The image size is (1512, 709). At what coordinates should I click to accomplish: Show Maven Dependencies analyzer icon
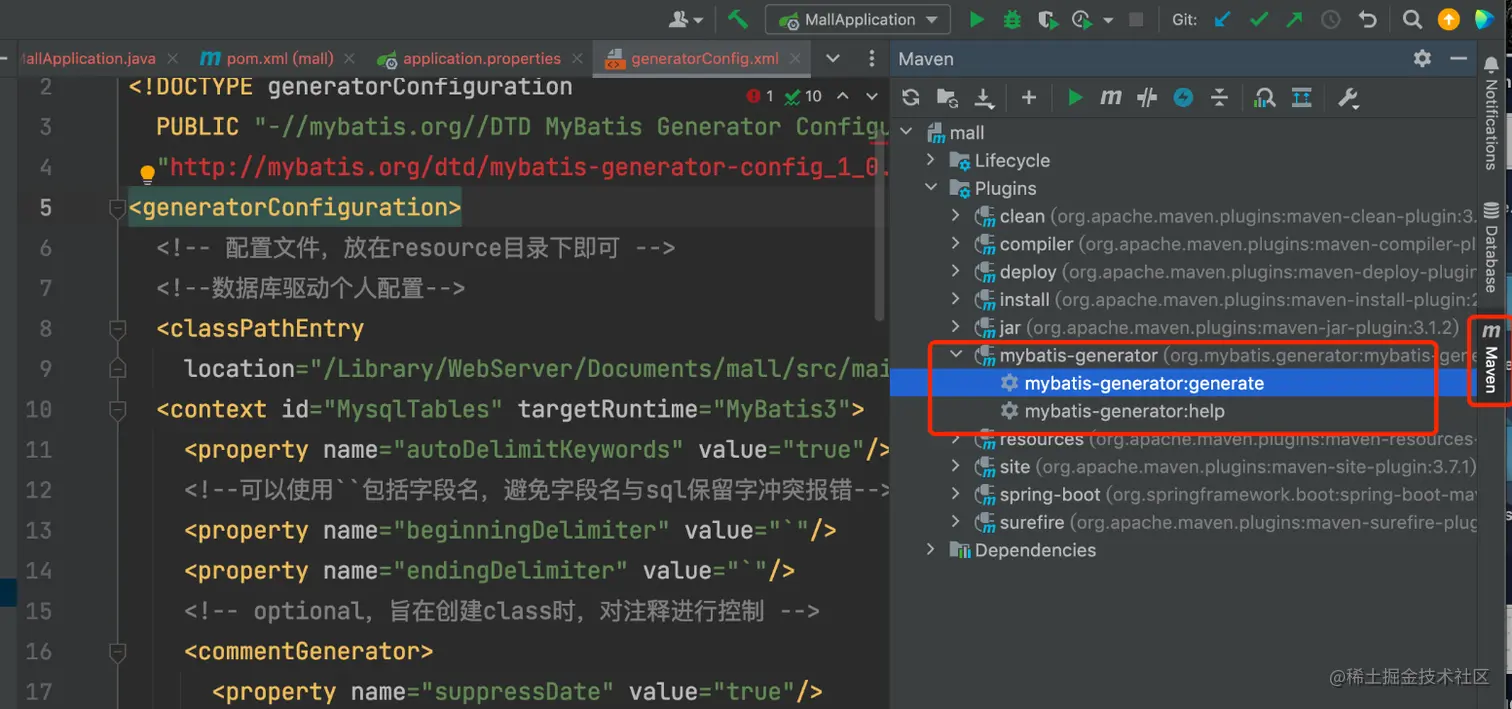(1265, 97)
